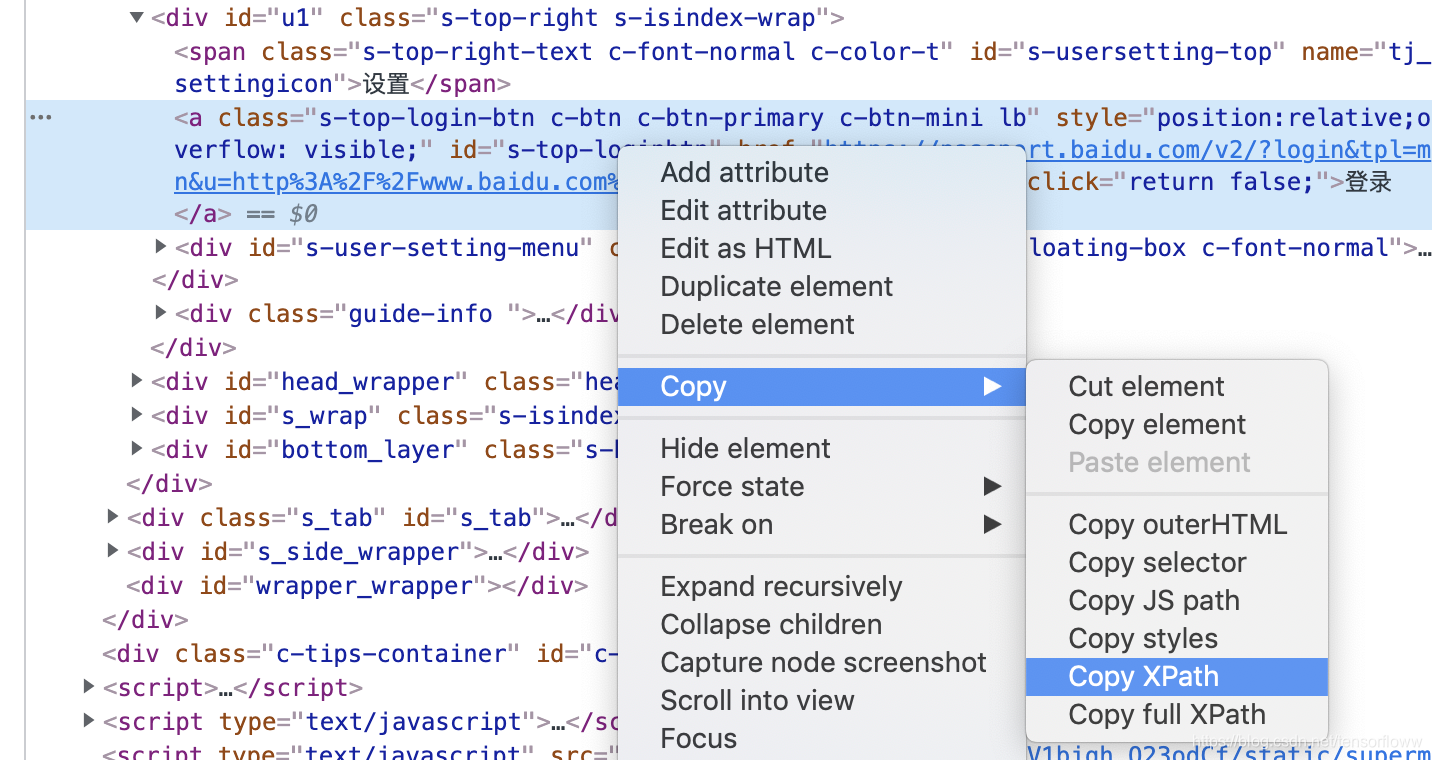Image resolution: width=1432 pixels, height=760 pixels.
Task: Click the Force state submenu arrow
Action: (x=992, y=486)
